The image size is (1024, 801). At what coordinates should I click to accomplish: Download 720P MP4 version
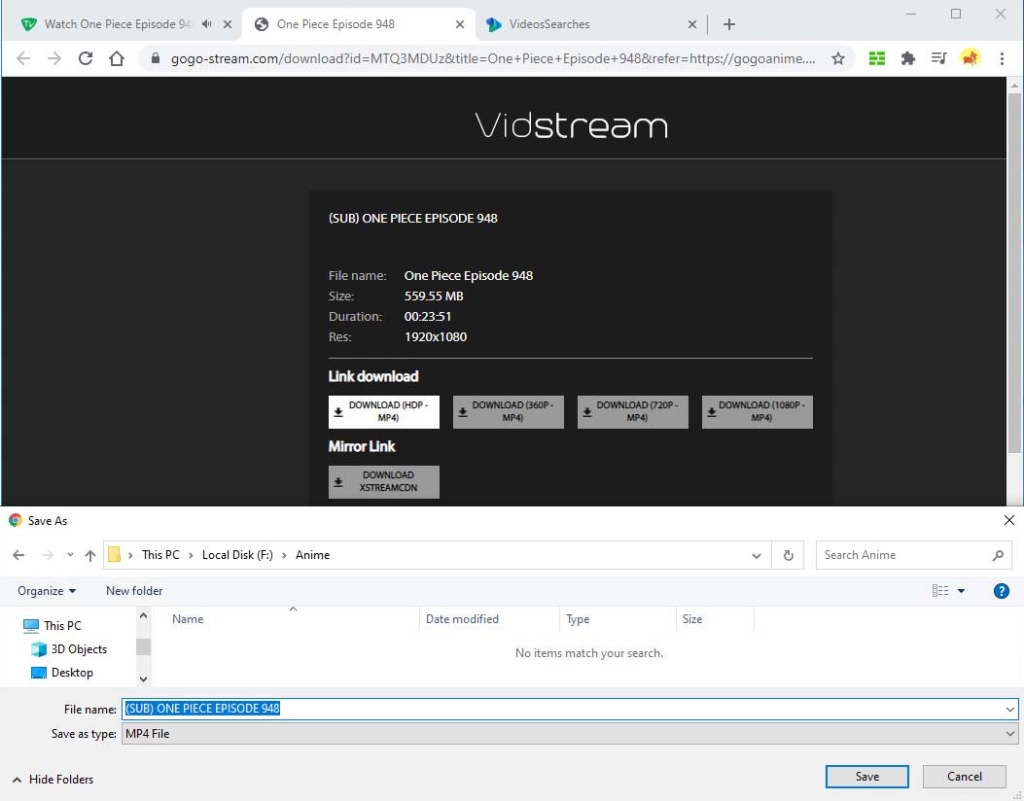(x=632, y=412)
